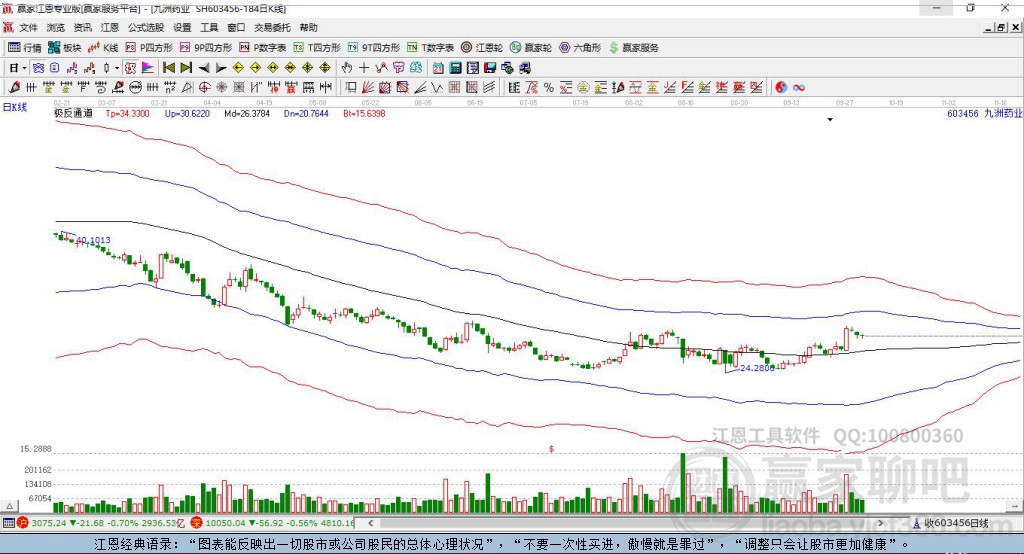Move chart left with black arrow
This screenshot has width=1024, height=554.
pyautogui.click(x=204, y=68)
